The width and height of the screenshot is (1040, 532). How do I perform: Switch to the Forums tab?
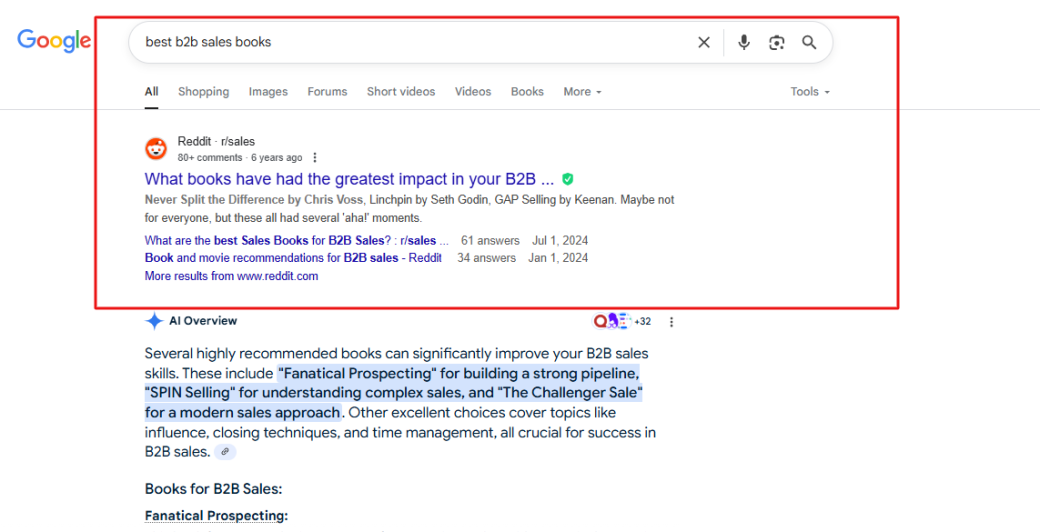(327, 92)
